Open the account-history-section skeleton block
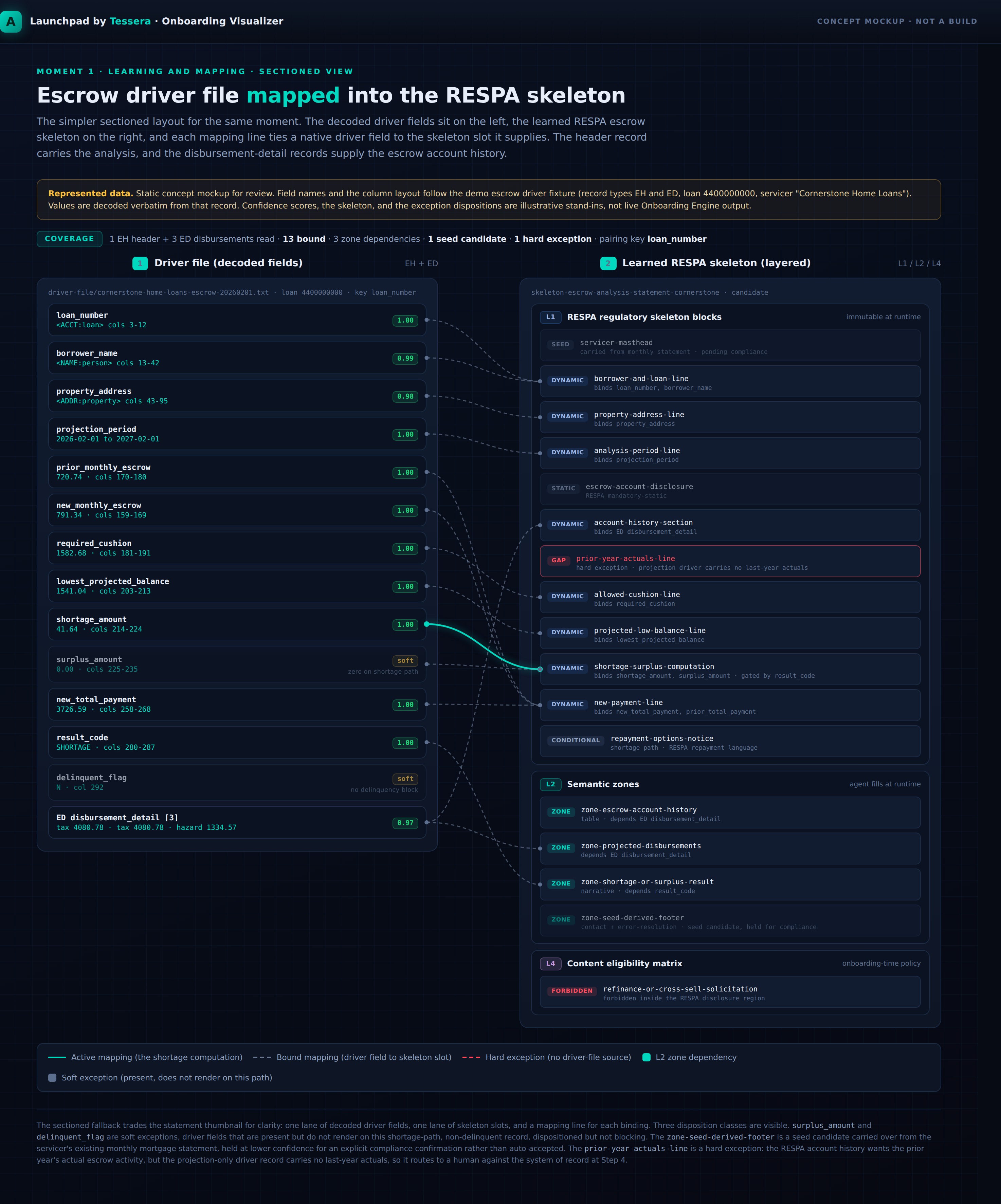 (730, 525)
